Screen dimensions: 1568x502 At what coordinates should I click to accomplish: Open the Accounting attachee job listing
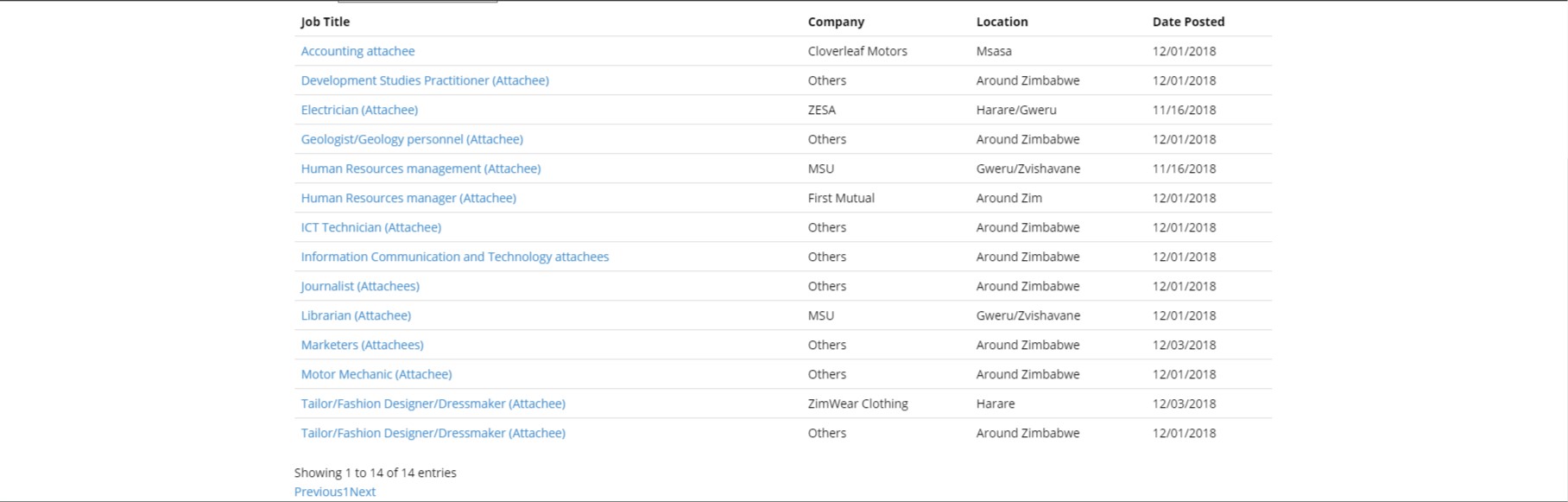[357, 51]
